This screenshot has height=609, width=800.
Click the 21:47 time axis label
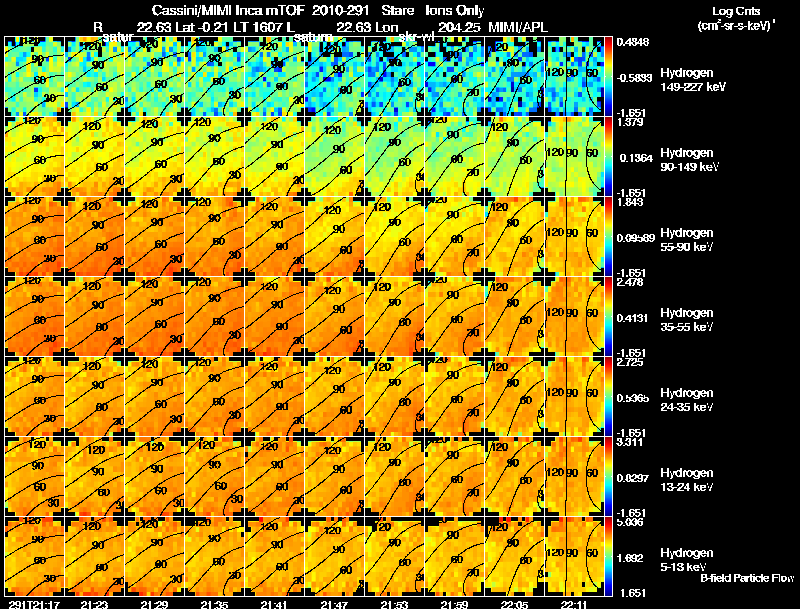[334, 605]
